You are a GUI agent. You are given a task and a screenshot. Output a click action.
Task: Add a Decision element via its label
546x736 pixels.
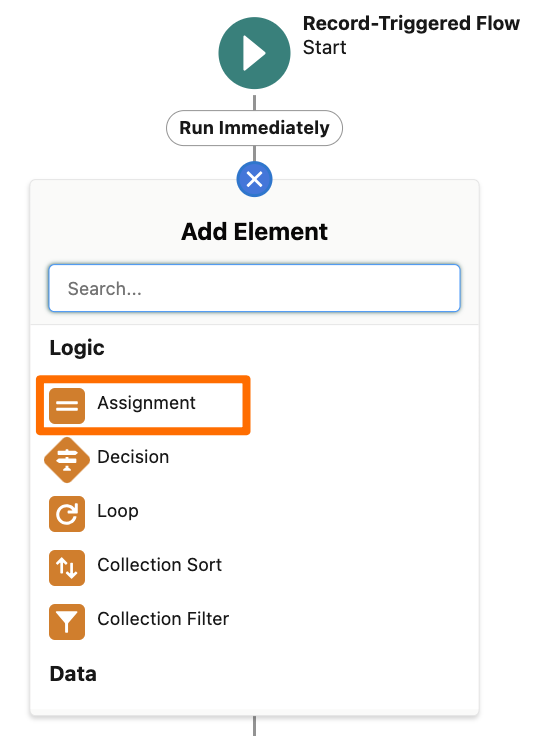(133, 457)
